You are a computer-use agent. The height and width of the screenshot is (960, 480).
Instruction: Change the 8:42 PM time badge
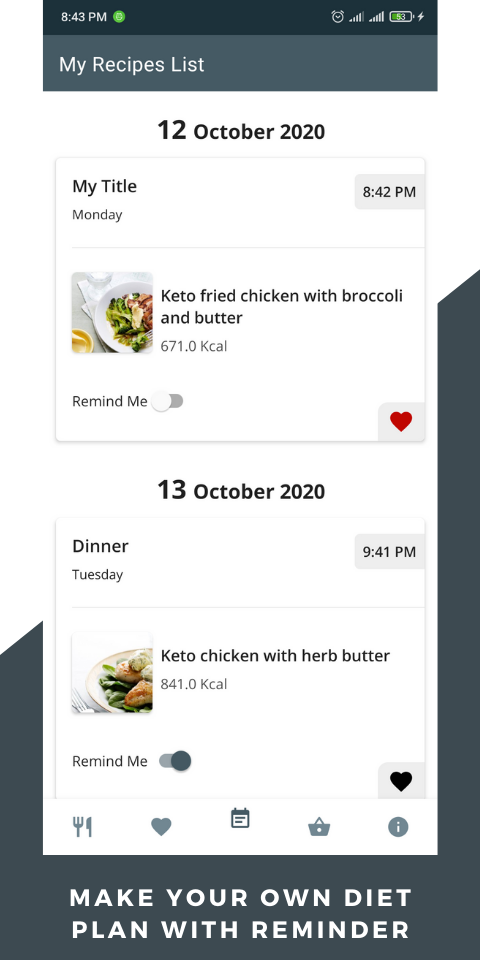[x=389, y=192]
